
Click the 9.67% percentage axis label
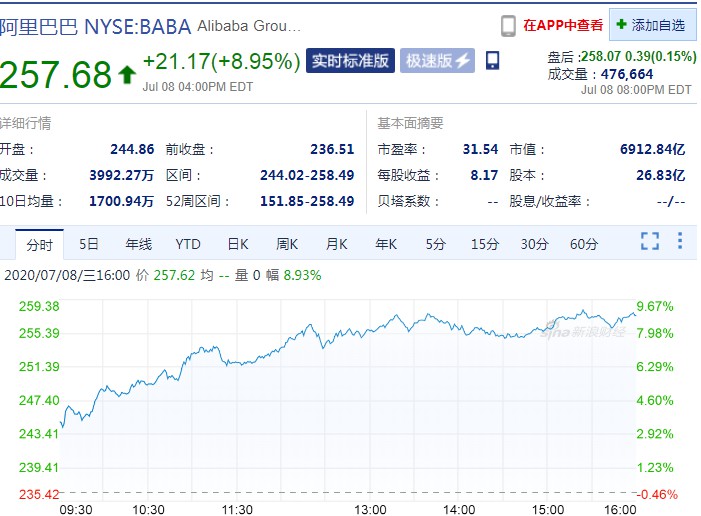click(x=655, y=306)
